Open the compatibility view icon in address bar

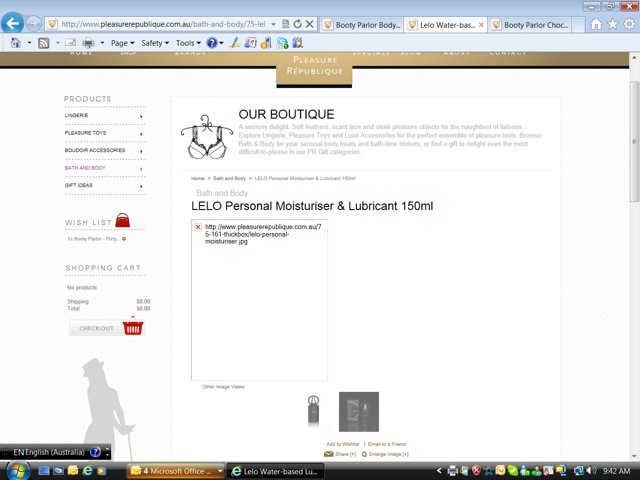coord(286,24)
